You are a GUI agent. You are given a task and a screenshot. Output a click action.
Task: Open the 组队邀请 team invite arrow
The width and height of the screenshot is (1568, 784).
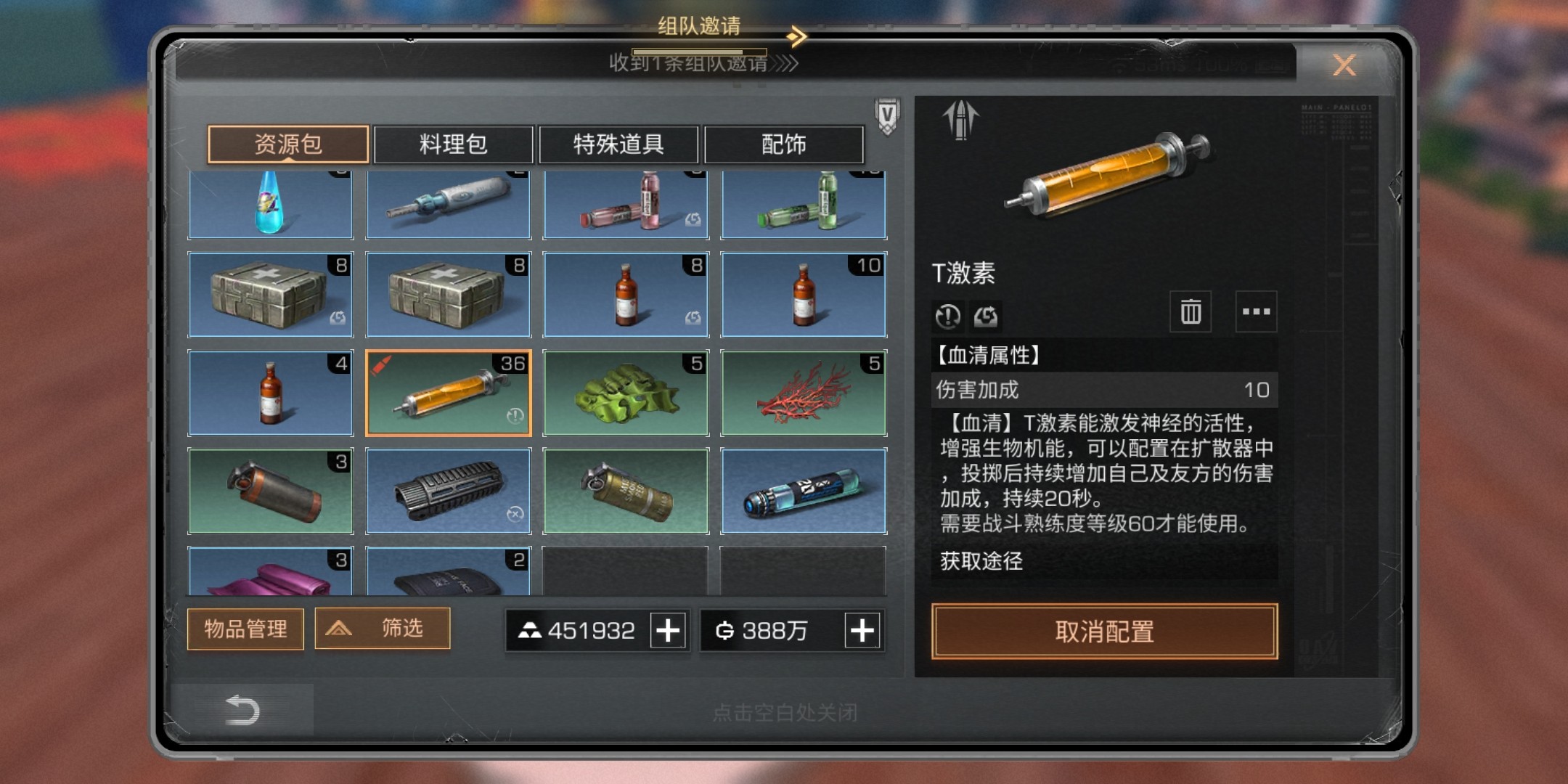tap(797, 36)
